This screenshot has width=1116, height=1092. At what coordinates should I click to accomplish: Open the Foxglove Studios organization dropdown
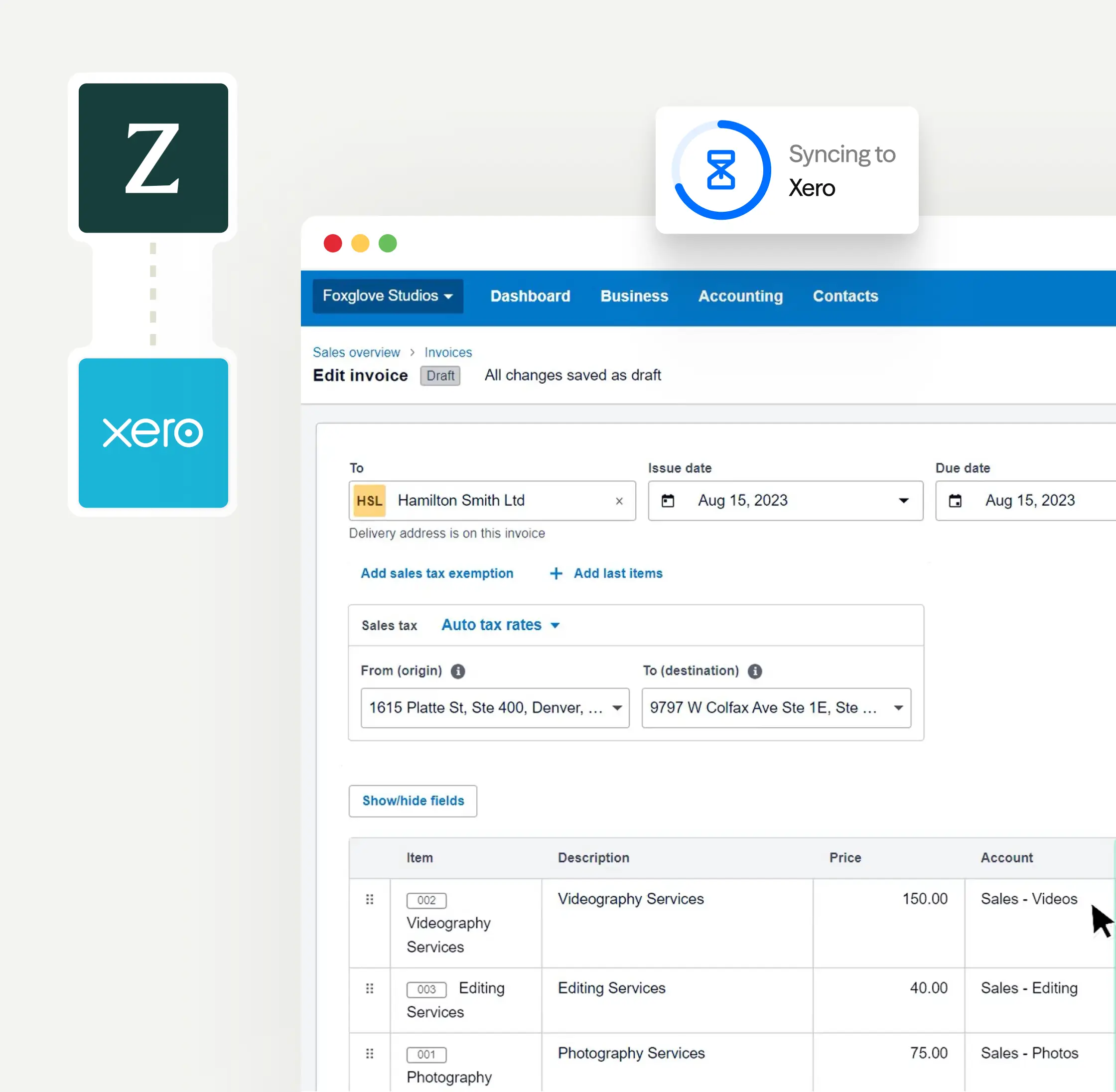click(x=388, y=296)
